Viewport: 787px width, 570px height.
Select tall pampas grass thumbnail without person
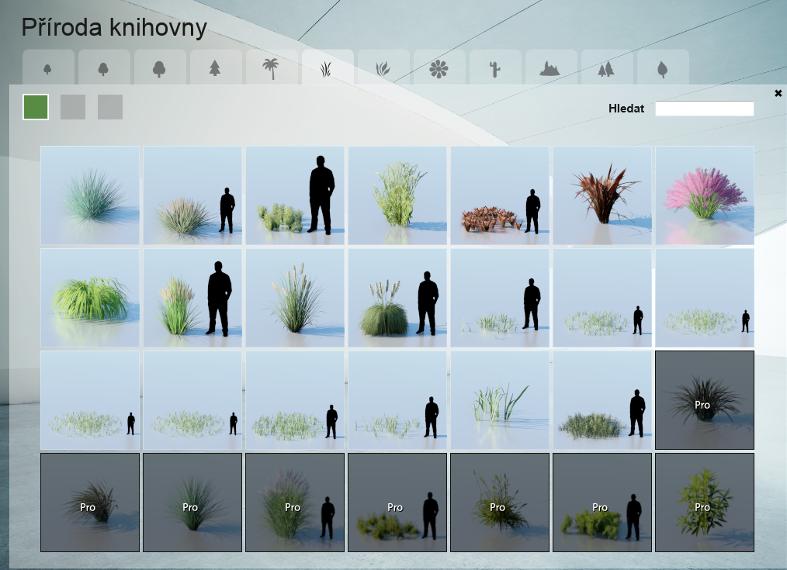pyautogui.click(x=295, y=298)
